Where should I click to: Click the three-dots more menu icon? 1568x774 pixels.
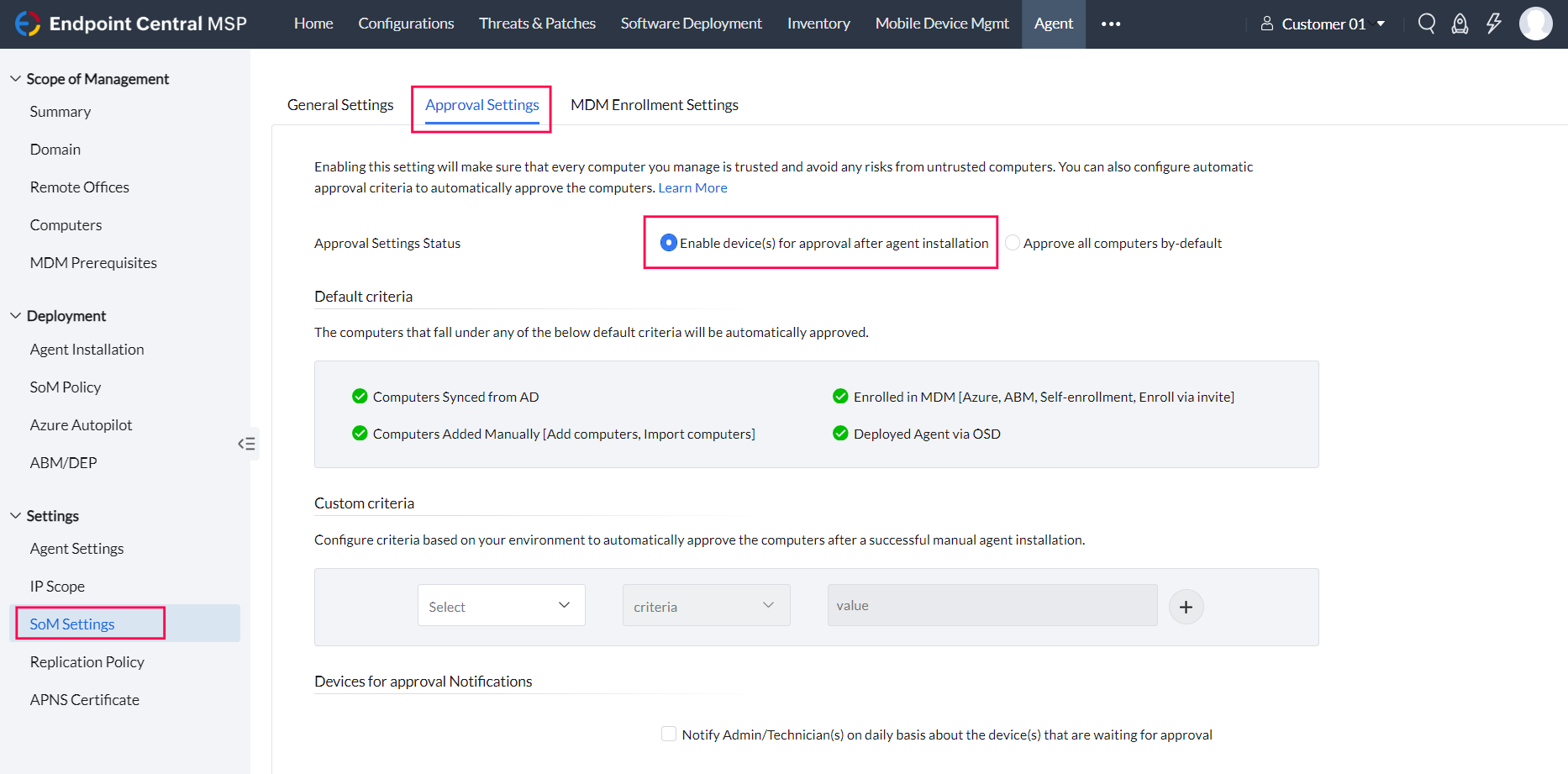1111,24
